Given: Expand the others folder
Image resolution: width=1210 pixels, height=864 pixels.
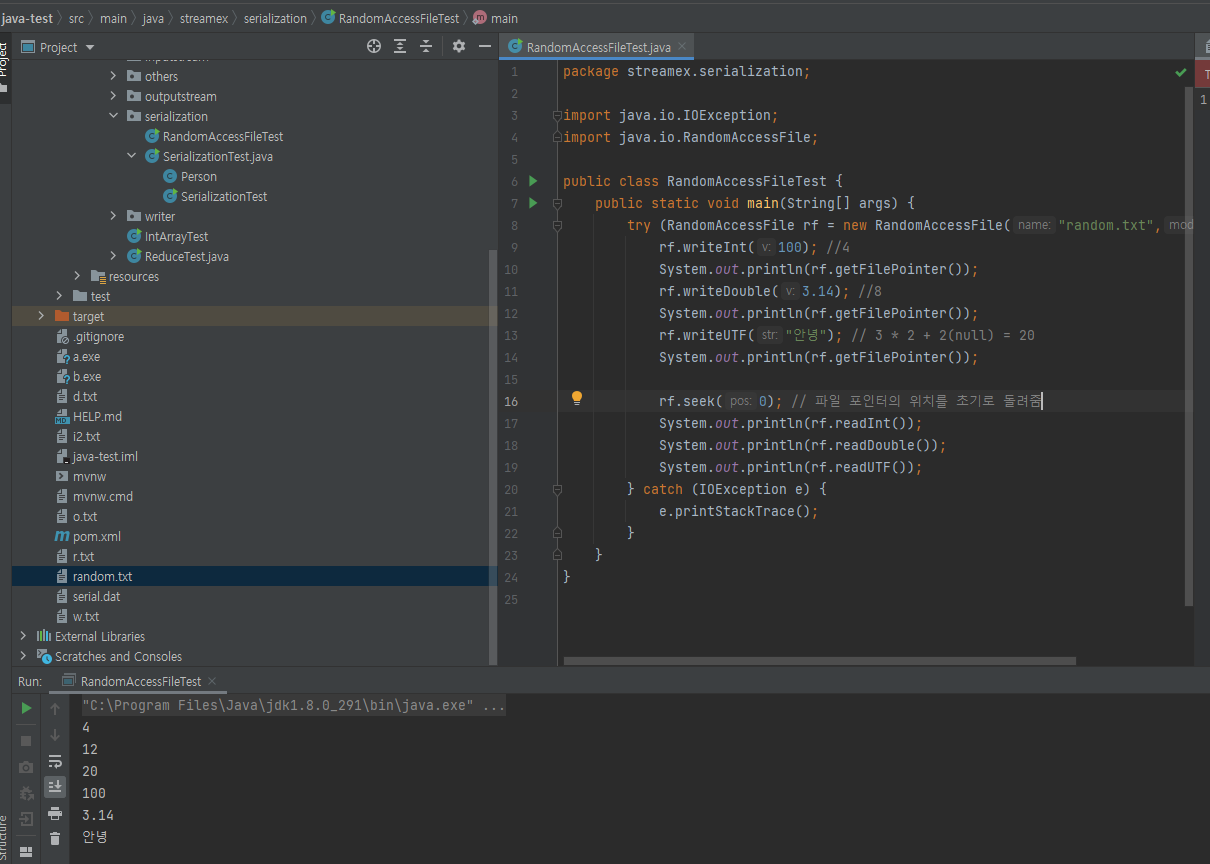Looking at the screenshot, I should point(113,76).
